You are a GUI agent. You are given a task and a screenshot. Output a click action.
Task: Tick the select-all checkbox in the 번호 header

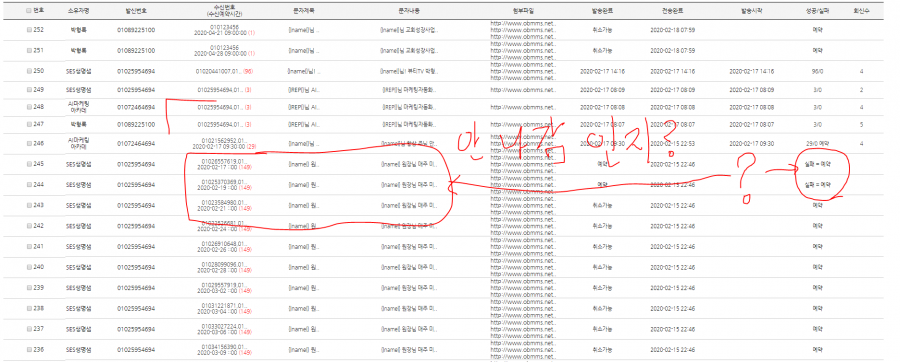29,11
